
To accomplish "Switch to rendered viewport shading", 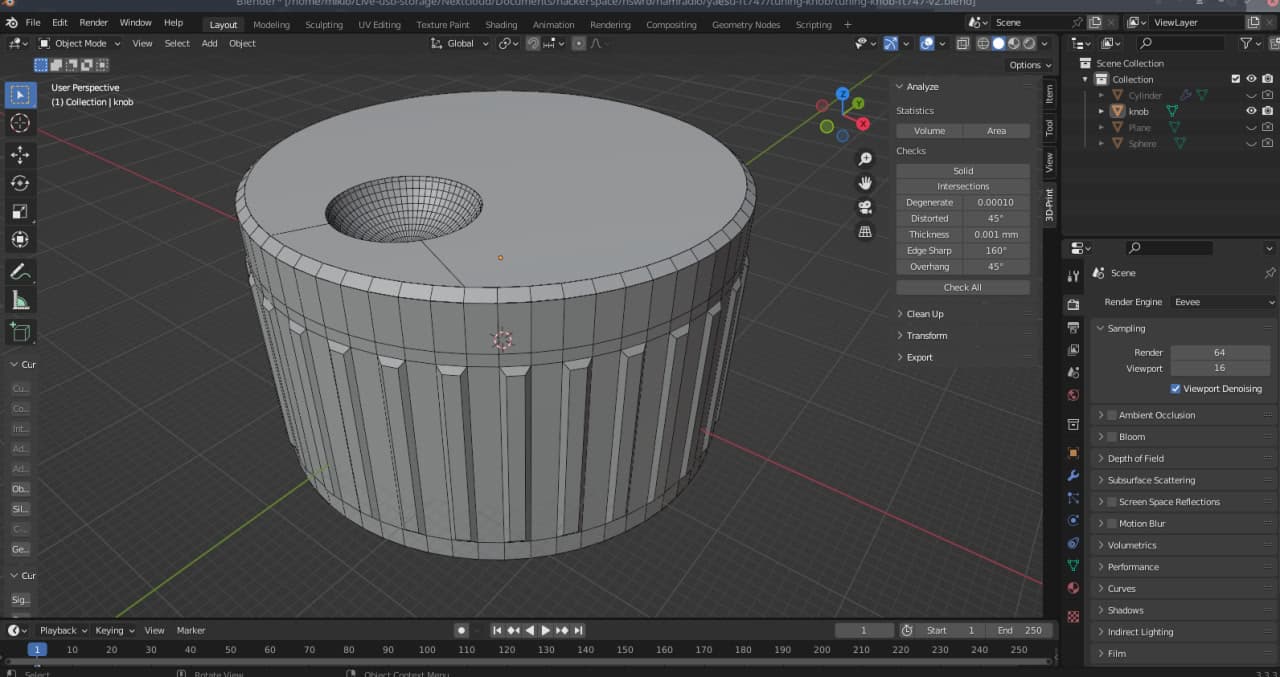I will (x=1029, y=43).
